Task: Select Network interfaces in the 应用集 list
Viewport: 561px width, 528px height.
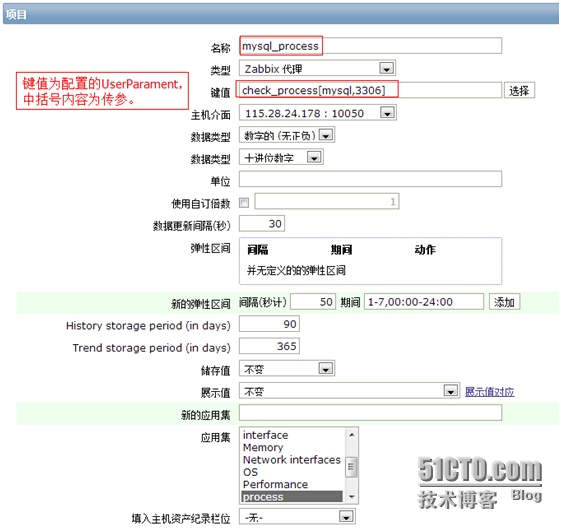Action: pos(292,460)
